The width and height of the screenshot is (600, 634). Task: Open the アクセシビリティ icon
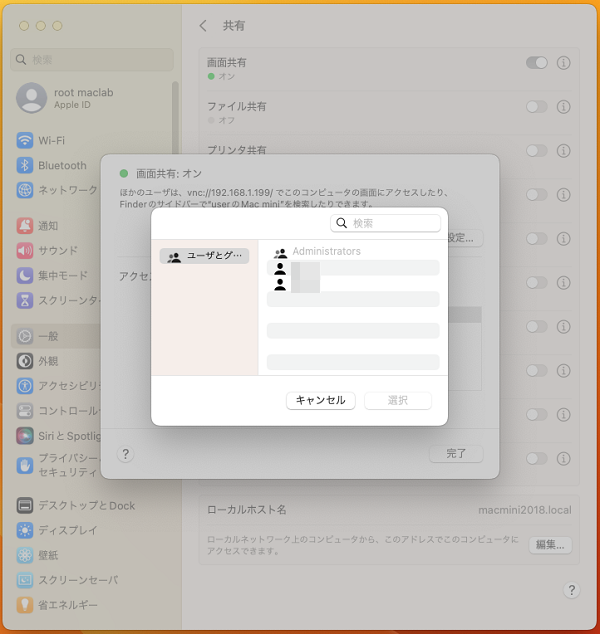tap(25, 386)
